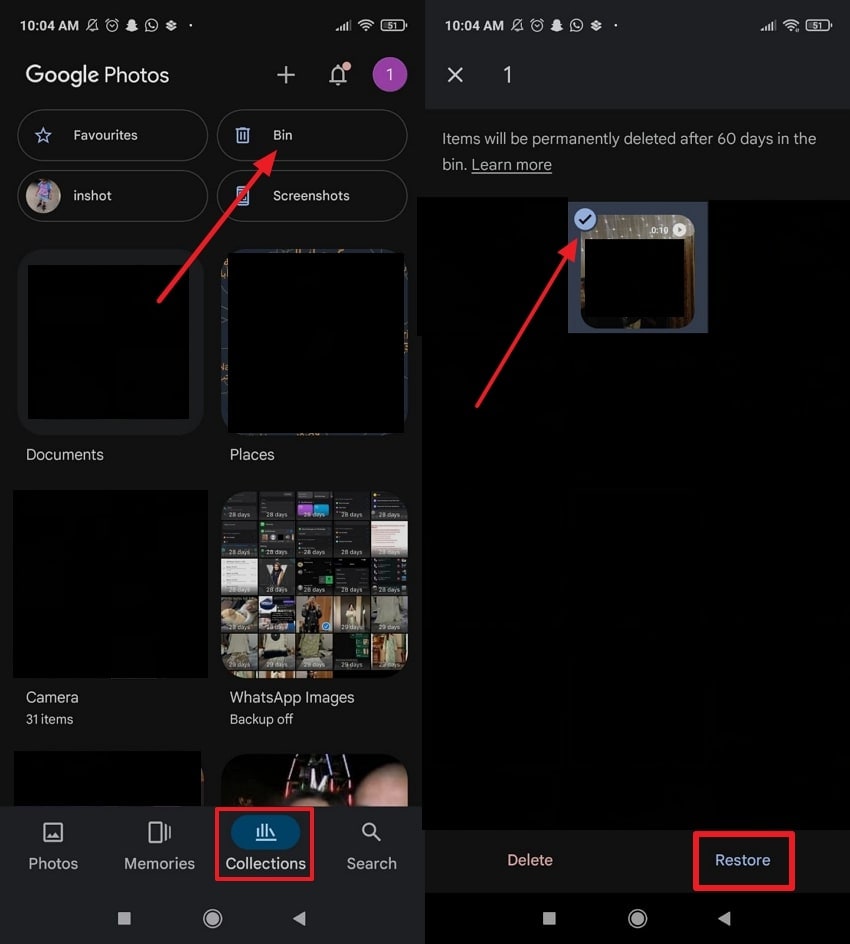Tap the Delete button in the bin
The width and height of the screenshot is (850, 944).
[x=530, y=860]
